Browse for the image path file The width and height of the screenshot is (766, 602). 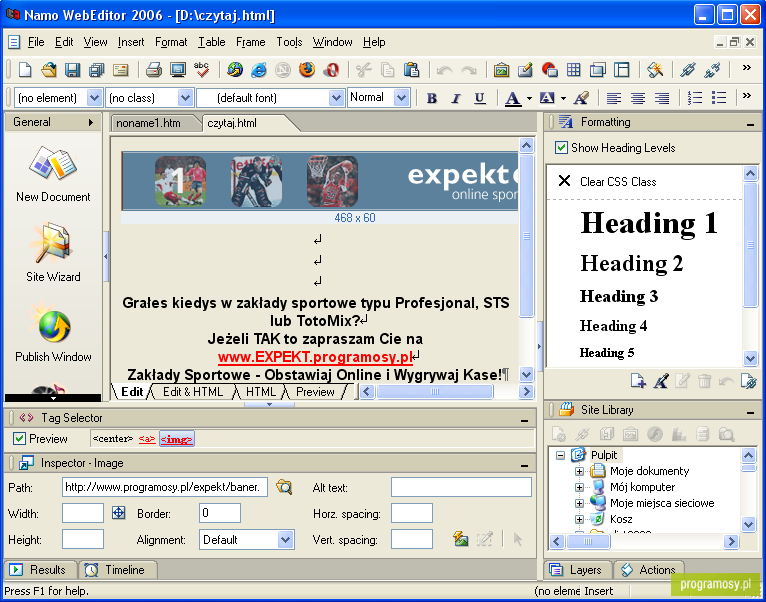284,487
